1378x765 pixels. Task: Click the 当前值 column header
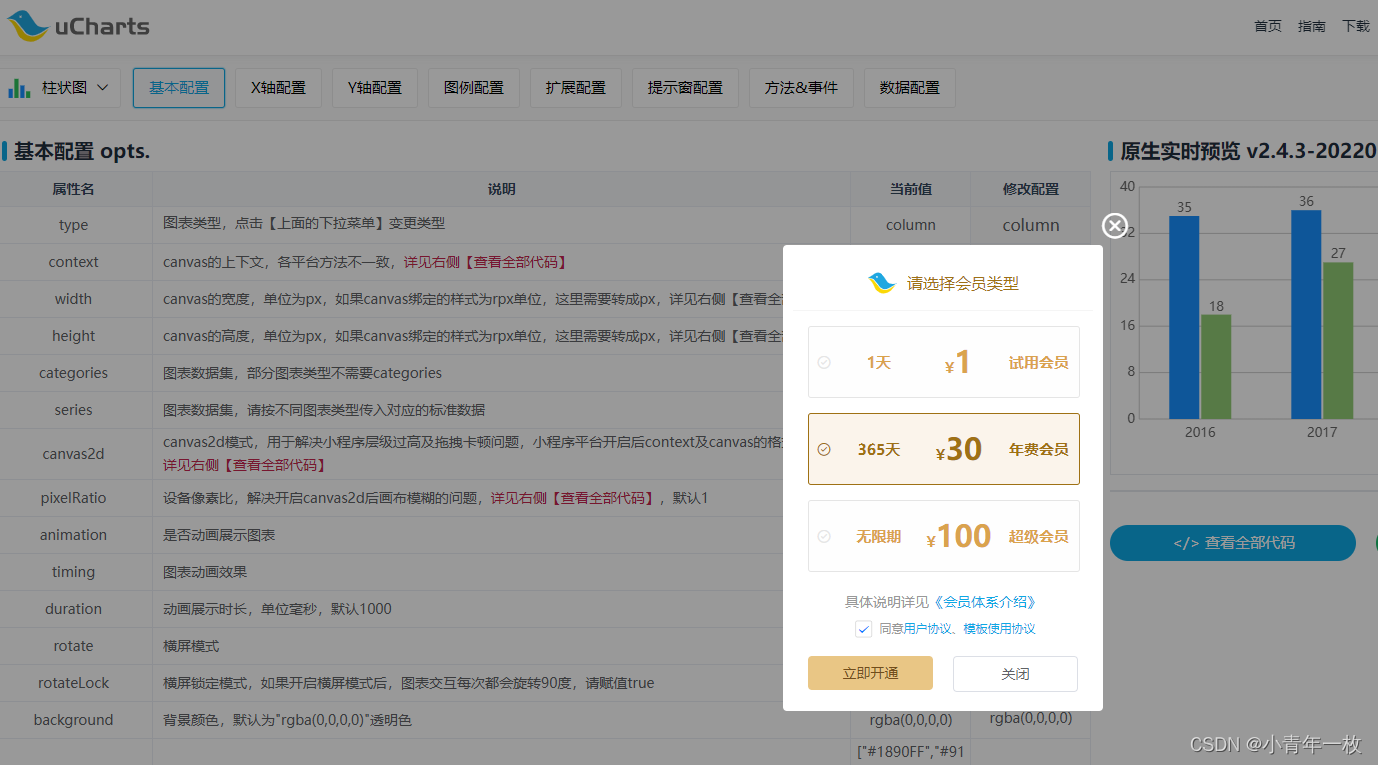[x=911, y=189]
